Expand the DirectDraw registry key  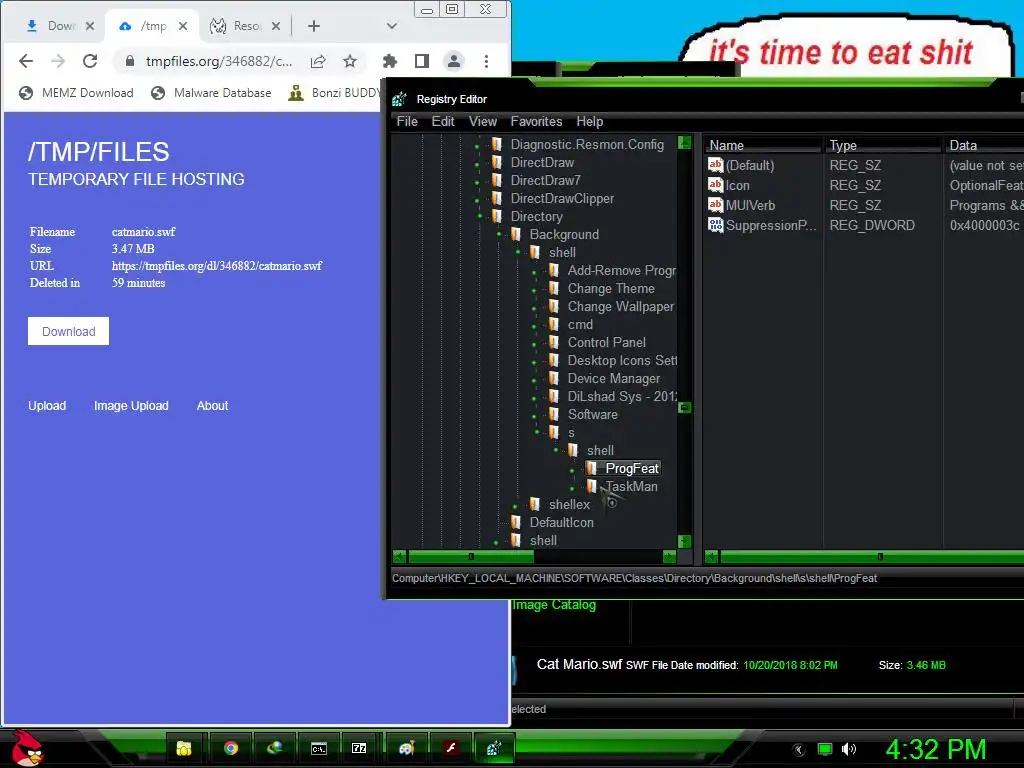pyautogui.click(x=477, y=163)
